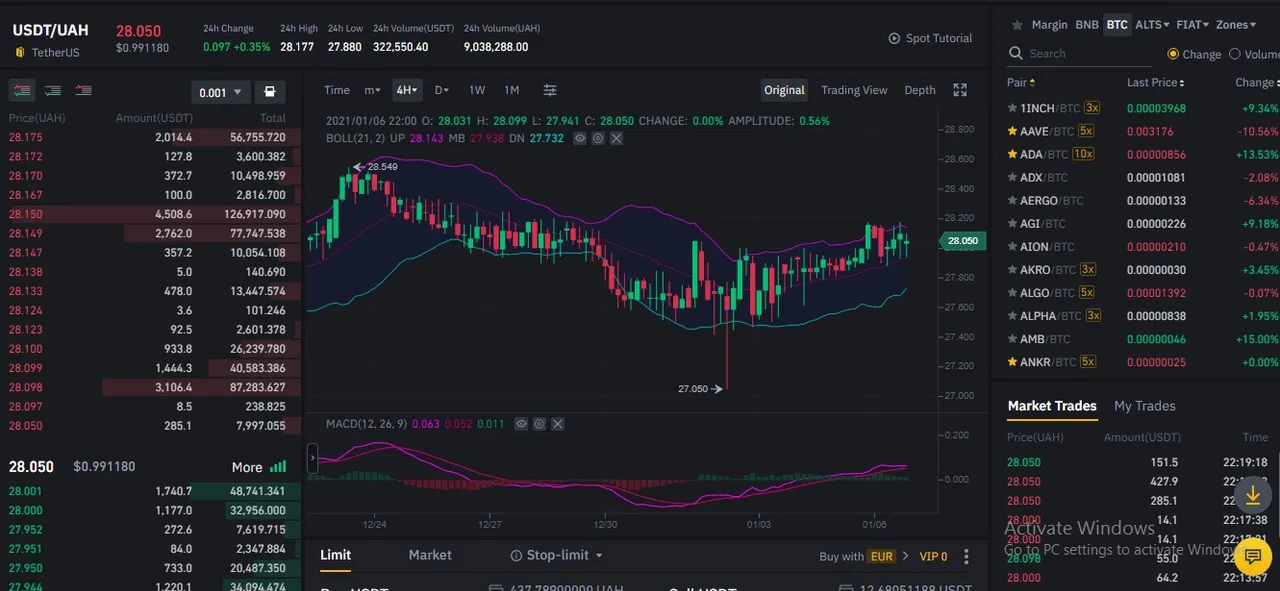Unfavorite the ANKR/BTC pair star
The image size is (1280, 591).
pos(1013,362)
